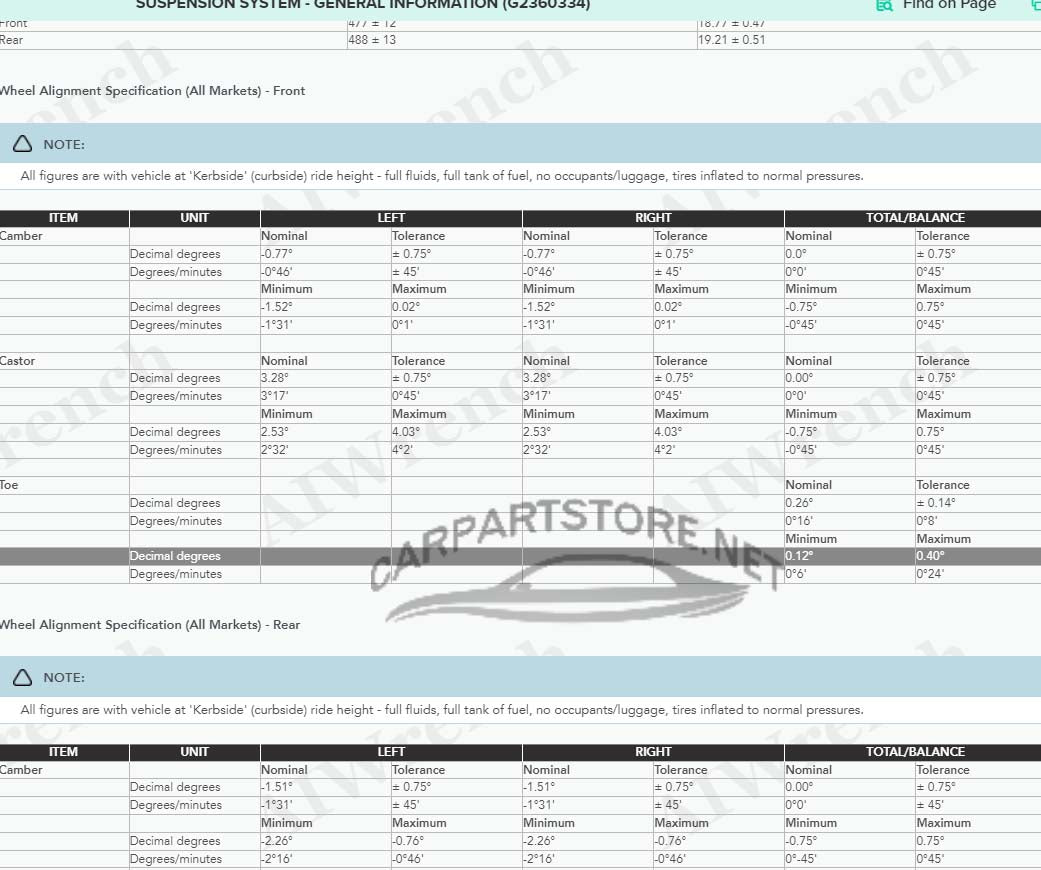
Task: Click the ITEM header in the Front table
Action: pyautogui.click(x=63, y=218)
